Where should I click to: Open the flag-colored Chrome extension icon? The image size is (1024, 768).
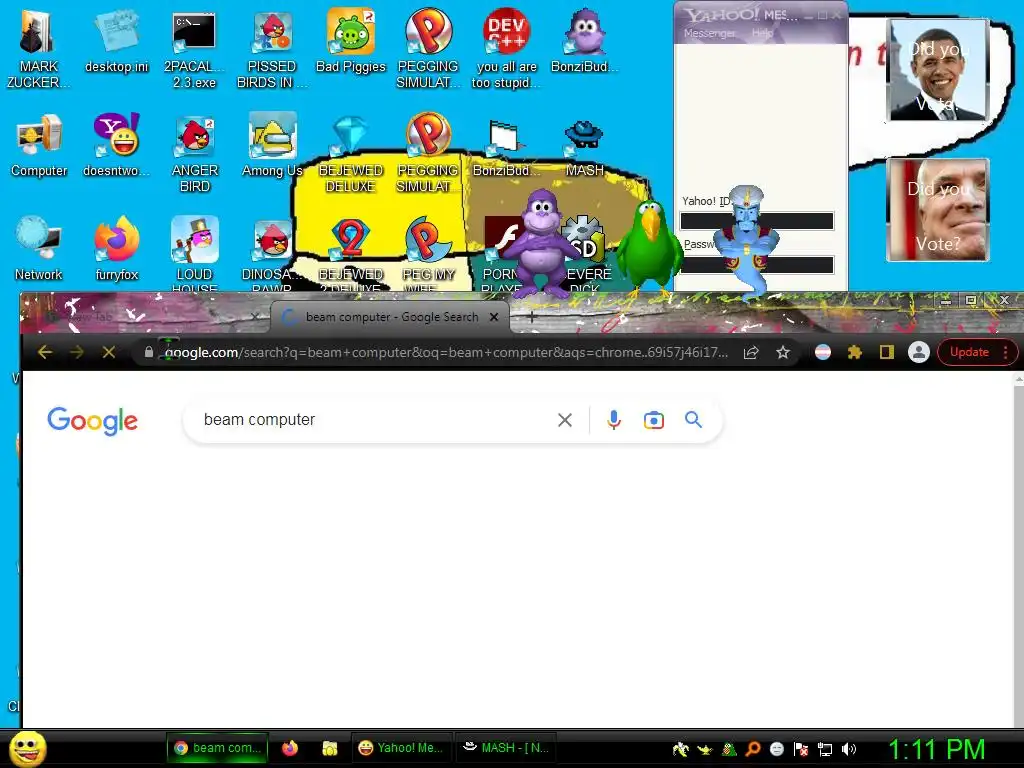(x=823, y=353)
